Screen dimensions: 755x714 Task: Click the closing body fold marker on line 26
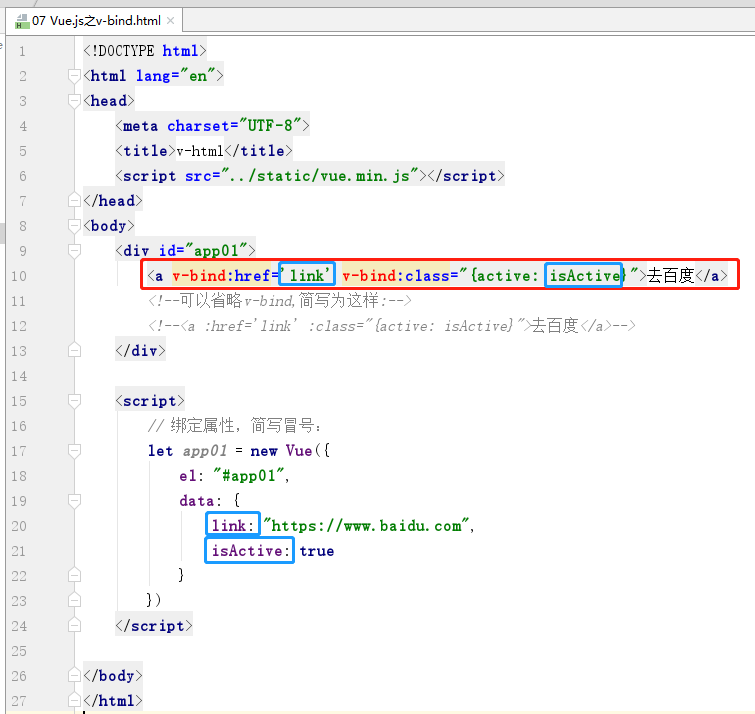74,675
